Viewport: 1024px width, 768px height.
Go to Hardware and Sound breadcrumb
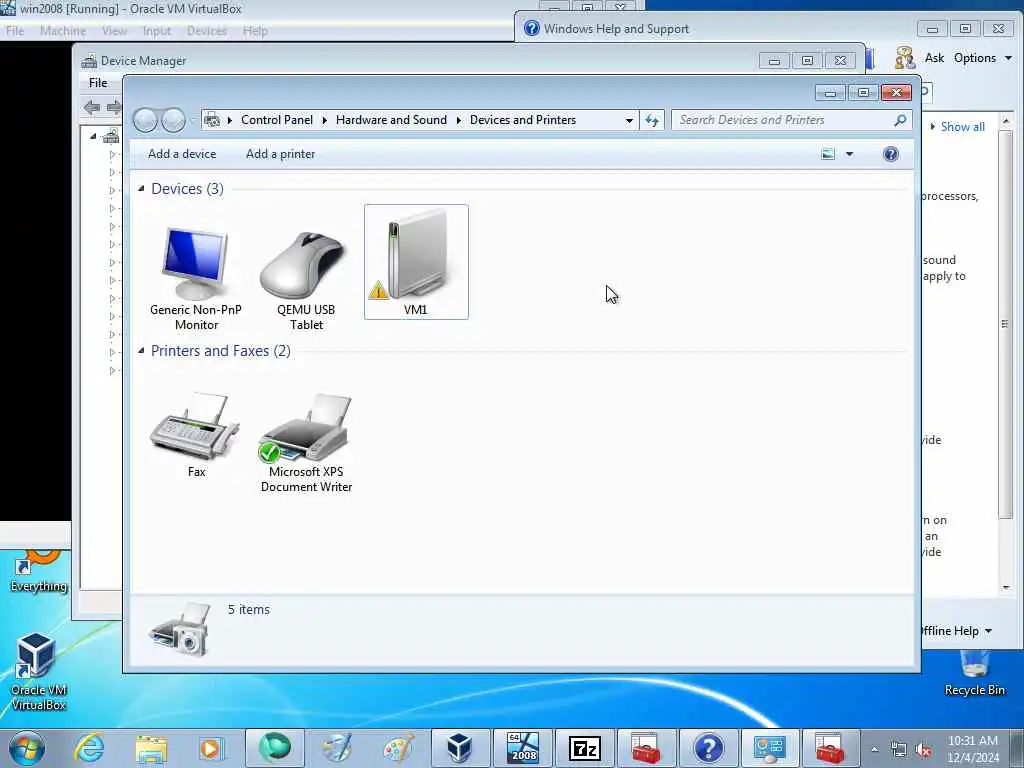point(391,120)
